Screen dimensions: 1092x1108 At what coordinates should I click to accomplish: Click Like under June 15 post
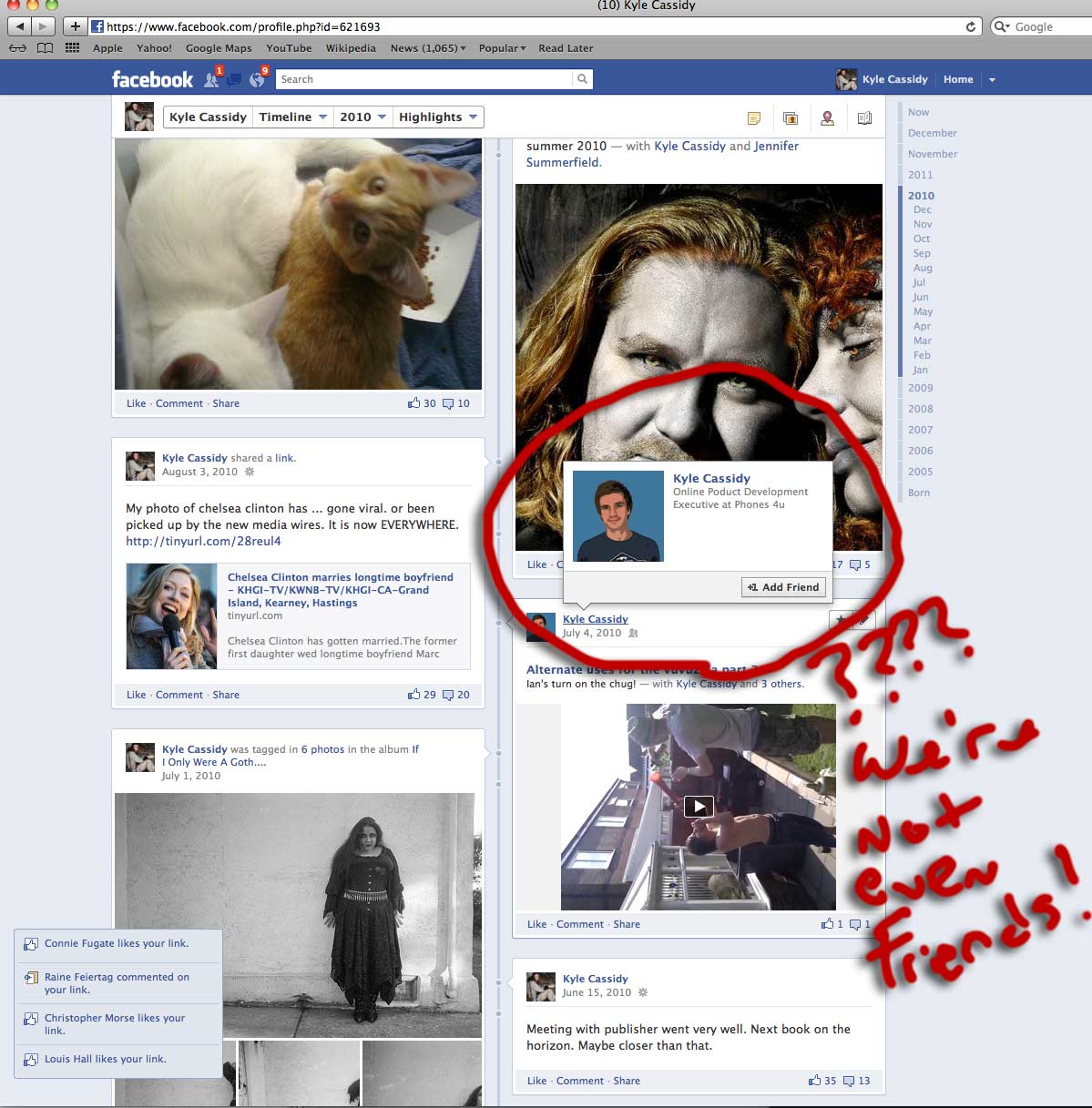point(536,1081)
